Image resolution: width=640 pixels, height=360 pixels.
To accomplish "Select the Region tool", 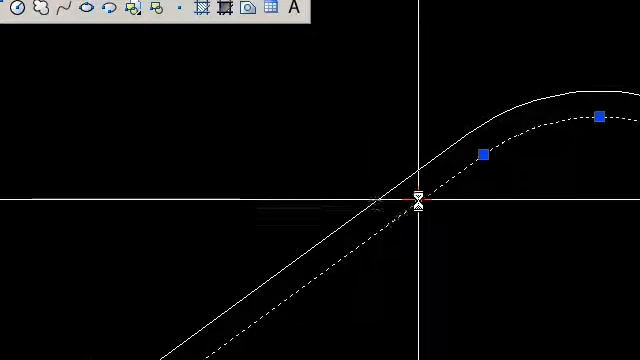I will [x=248, y=7].
